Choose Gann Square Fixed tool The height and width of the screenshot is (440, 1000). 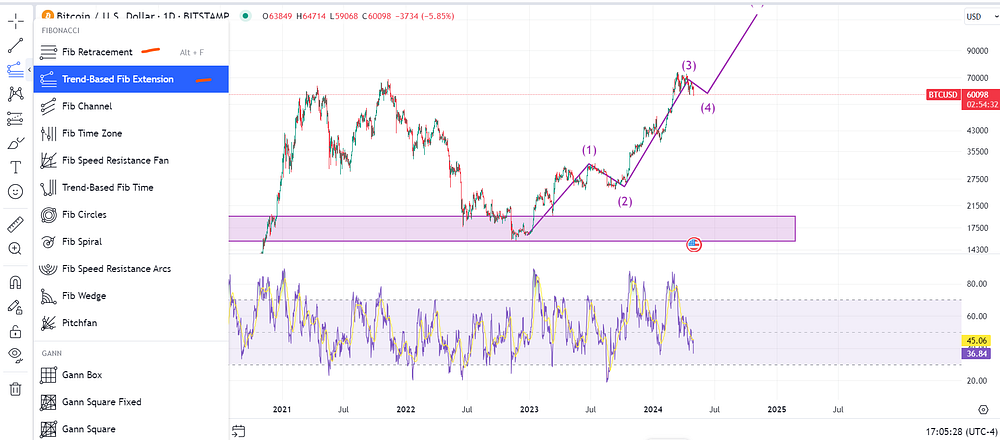tap(131, 402)
